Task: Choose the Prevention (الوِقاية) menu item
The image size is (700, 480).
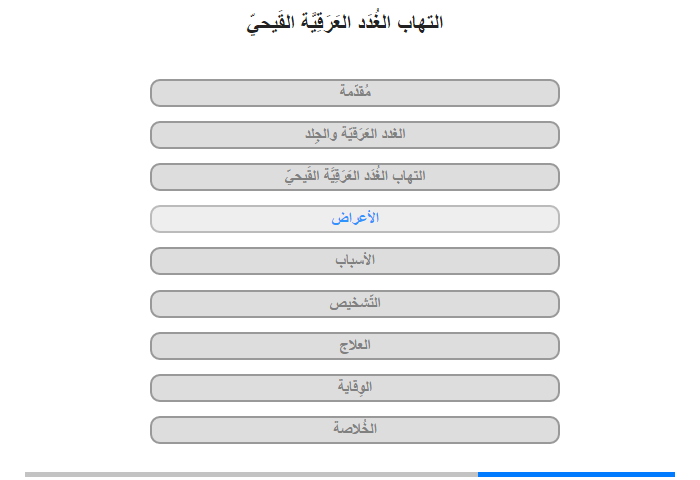Action: [355, 388]
